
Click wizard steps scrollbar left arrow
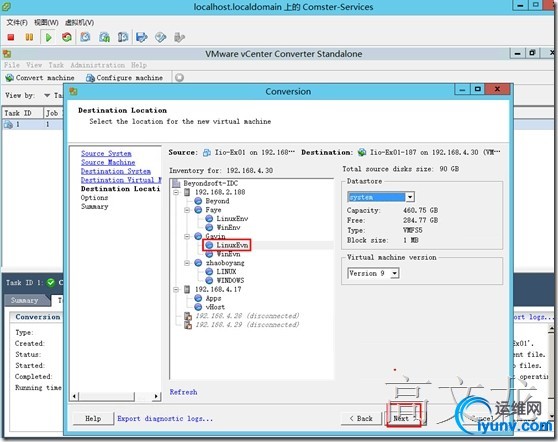[74, 396]
